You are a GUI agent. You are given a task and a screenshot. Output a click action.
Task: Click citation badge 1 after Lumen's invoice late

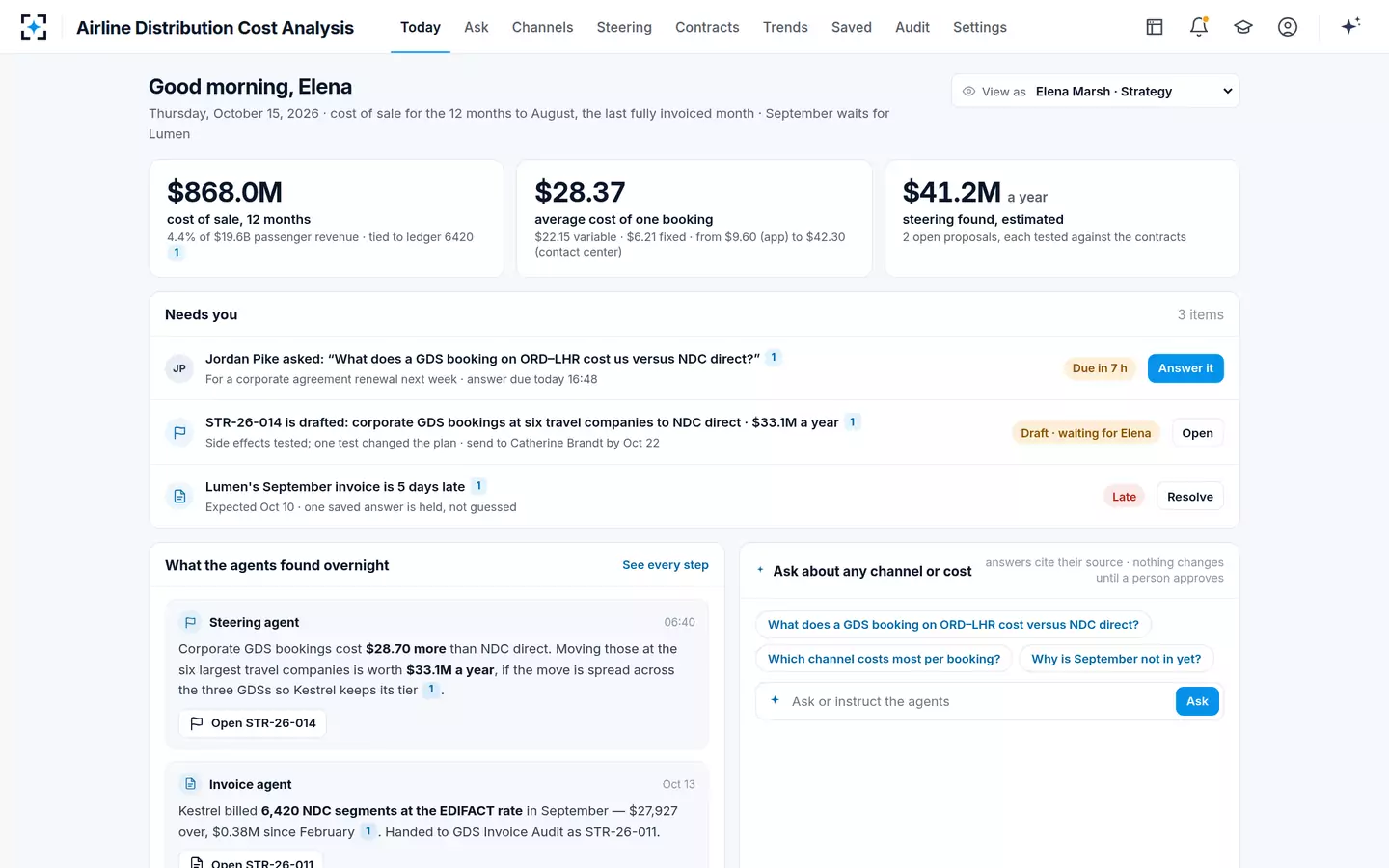click(x=478, y=486)
